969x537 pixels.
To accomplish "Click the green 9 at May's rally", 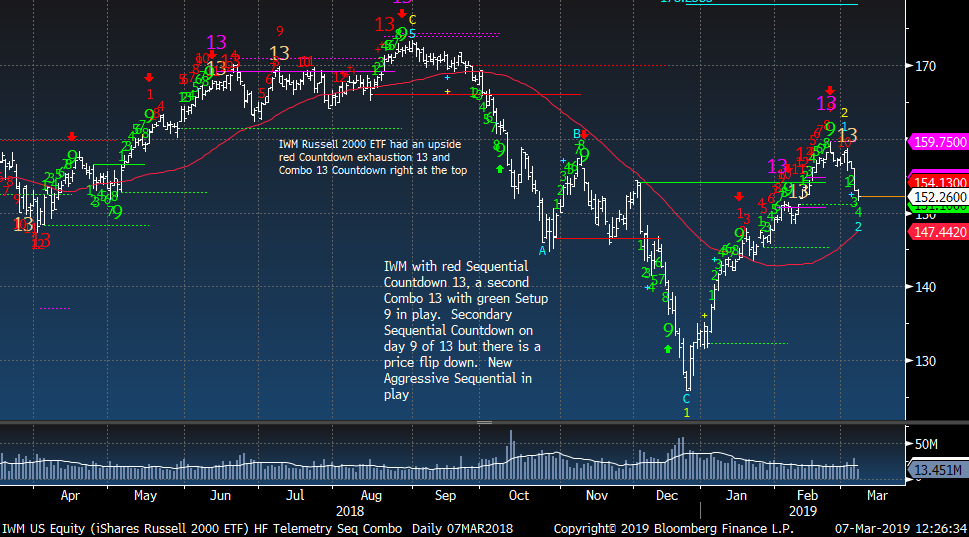I will (x=149, y=116).
